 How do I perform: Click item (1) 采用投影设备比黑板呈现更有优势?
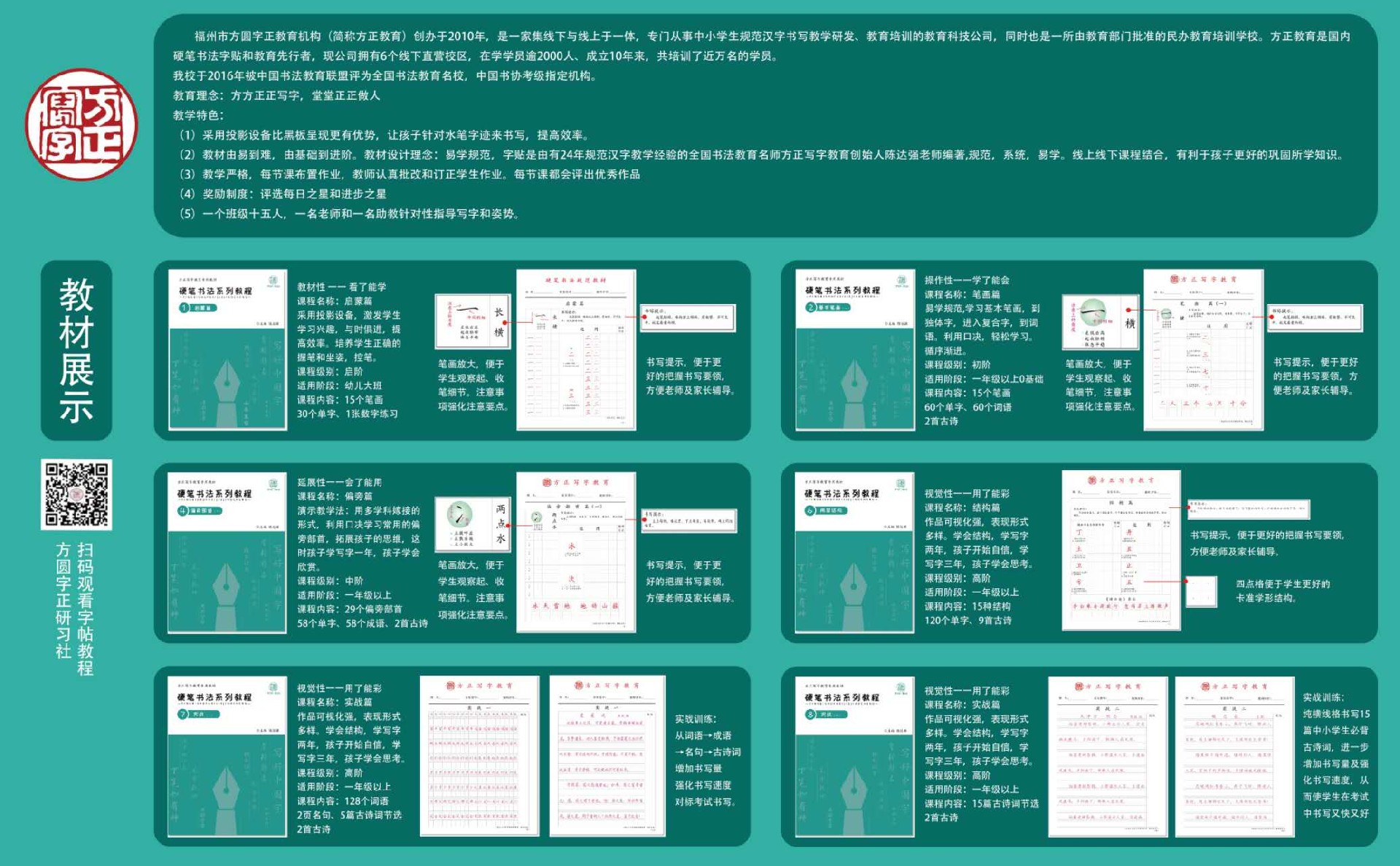click(x=385, y=135)
